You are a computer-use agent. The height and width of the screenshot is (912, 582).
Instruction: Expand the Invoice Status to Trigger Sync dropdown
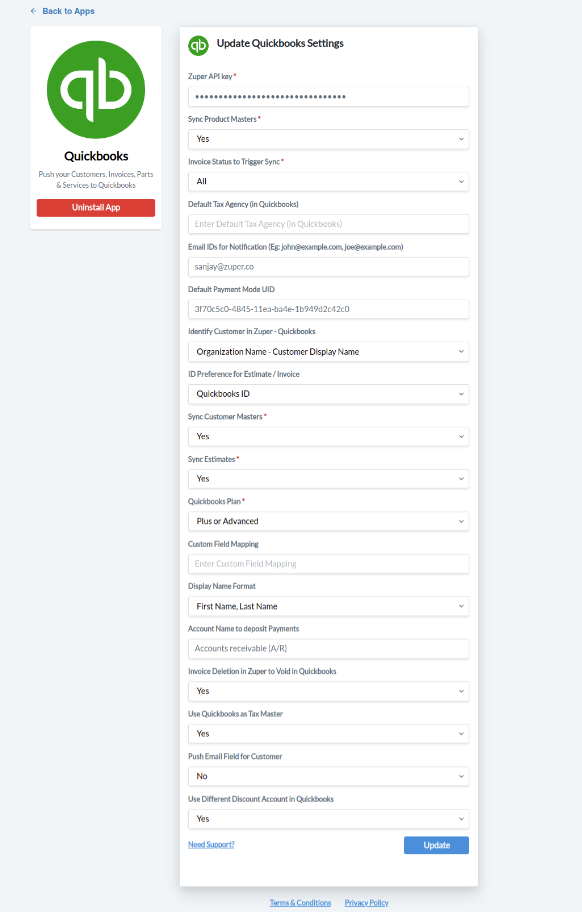(x=328, y=181)
